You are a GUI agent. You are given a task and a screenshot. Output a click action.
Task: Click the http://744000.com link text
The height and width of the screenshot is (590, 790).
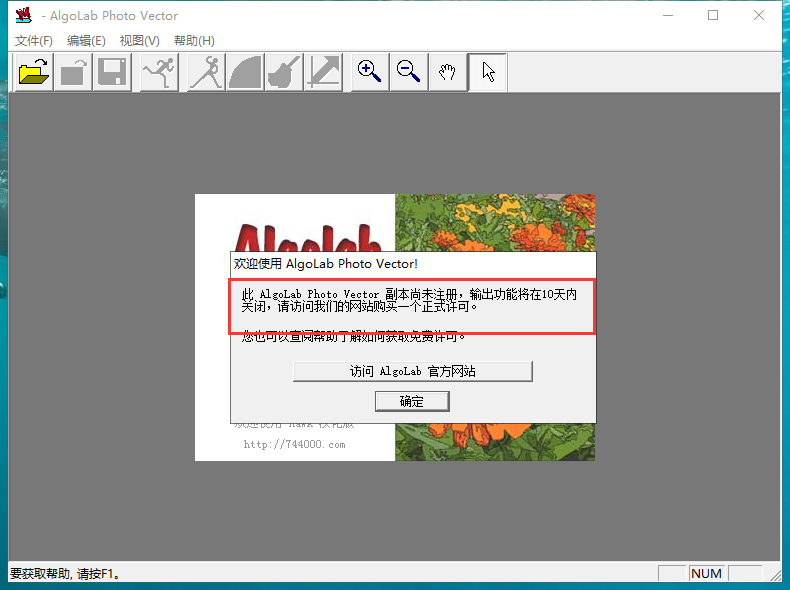[x=294, y=444]
